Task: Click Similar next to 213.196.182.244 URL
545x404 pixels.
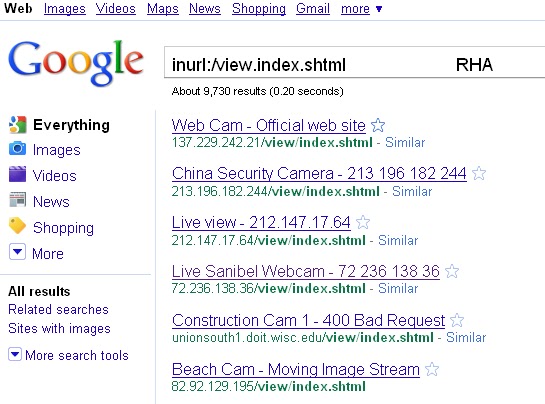Action: [412, 192]
